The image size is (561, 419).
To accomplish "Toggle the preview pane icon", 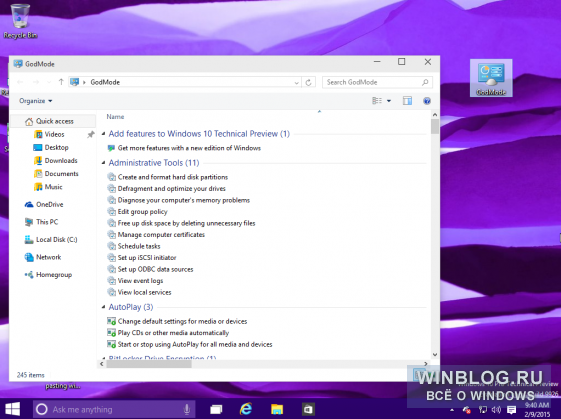I will coord(407,101).
